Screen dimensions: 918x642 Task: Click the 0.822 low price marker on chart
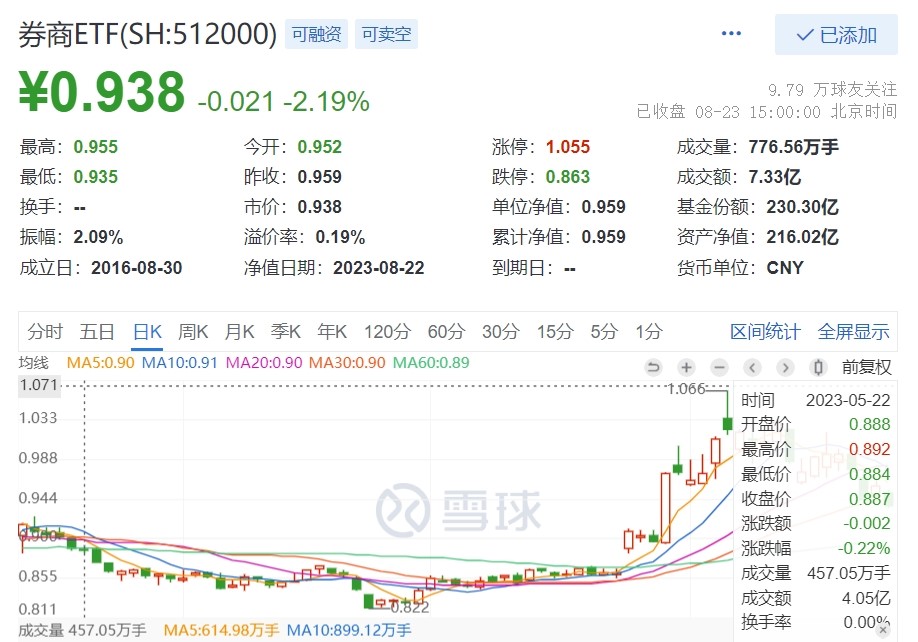[x=410, y=608]
